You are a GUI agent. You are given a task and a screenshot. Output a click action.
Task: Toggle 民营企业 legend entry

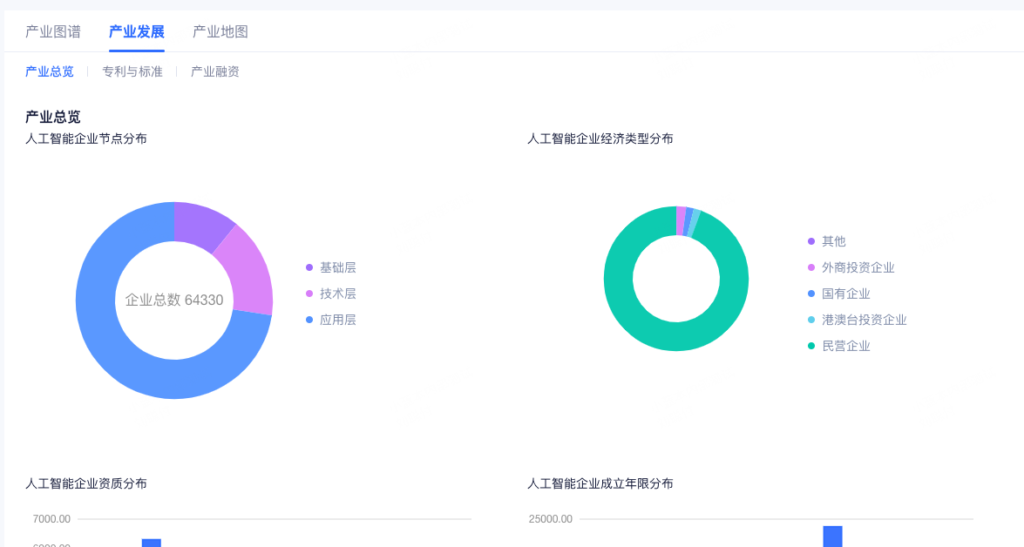(845, 346)
